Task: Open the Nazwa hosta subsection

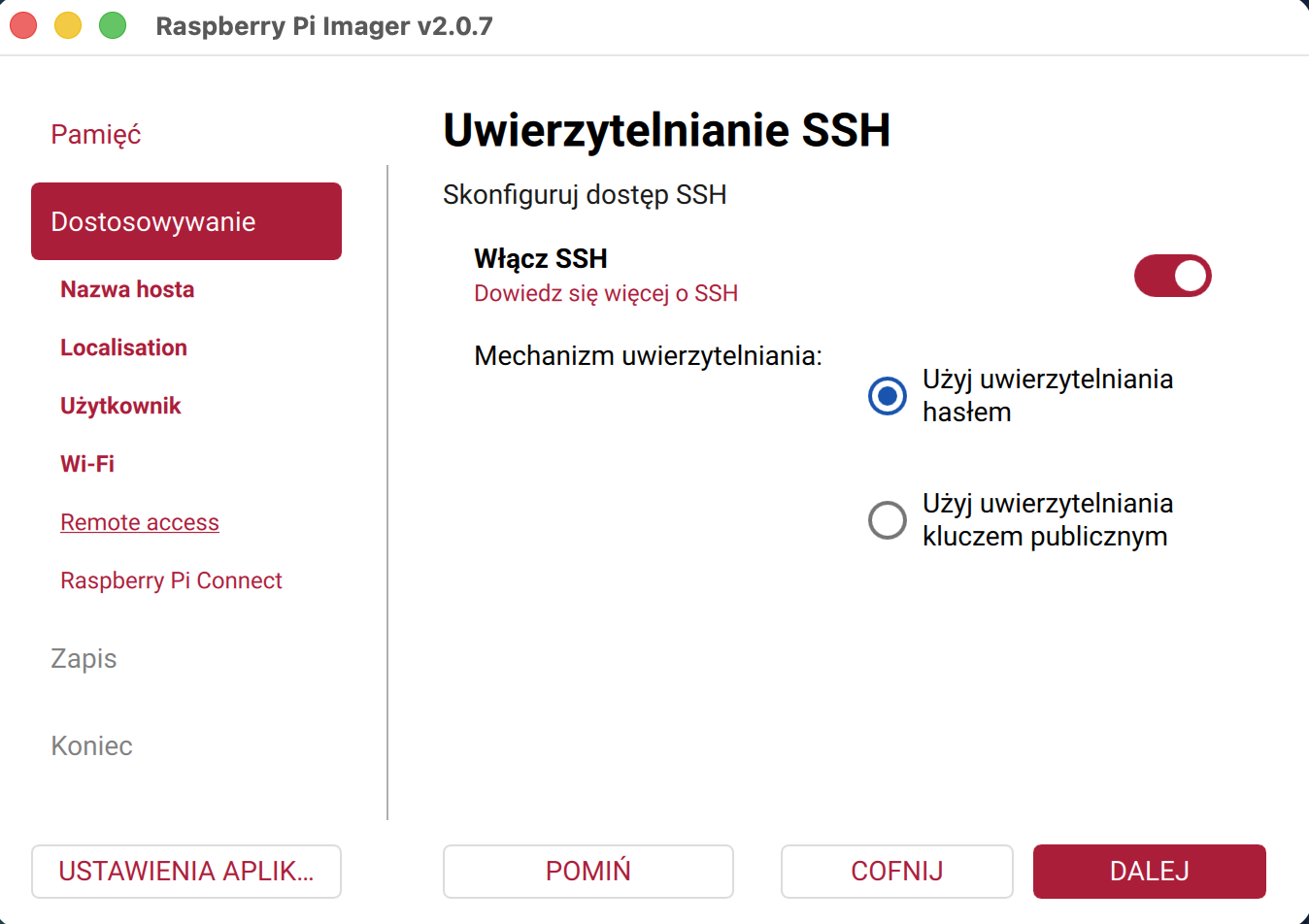Action: [127, 289]
